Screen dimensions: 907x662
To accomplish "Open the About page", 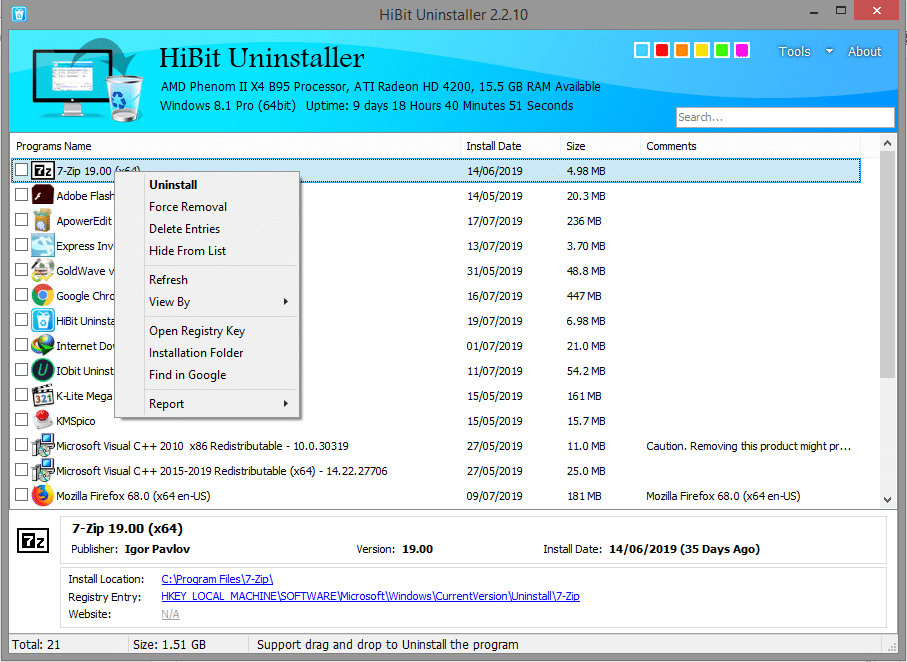I will click(x=864, y=52).
